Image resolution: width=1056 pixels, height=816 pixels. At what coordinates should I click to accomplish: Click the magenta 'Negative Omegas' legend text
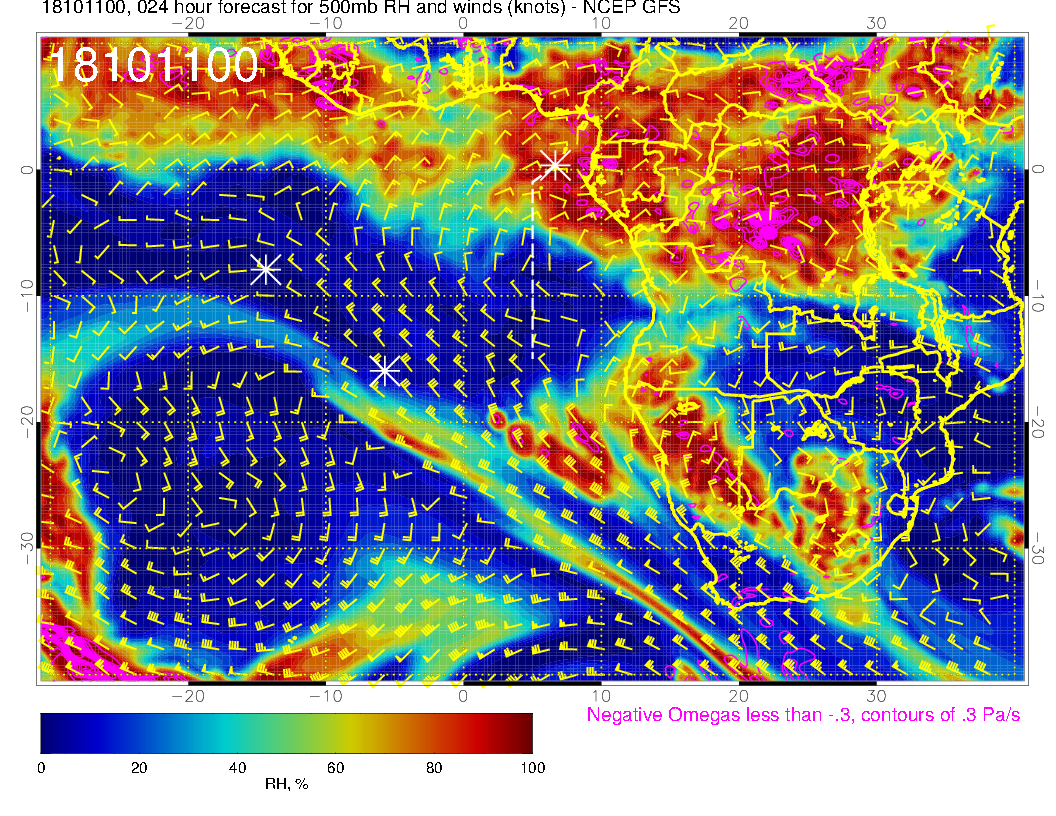click(803, 715)
